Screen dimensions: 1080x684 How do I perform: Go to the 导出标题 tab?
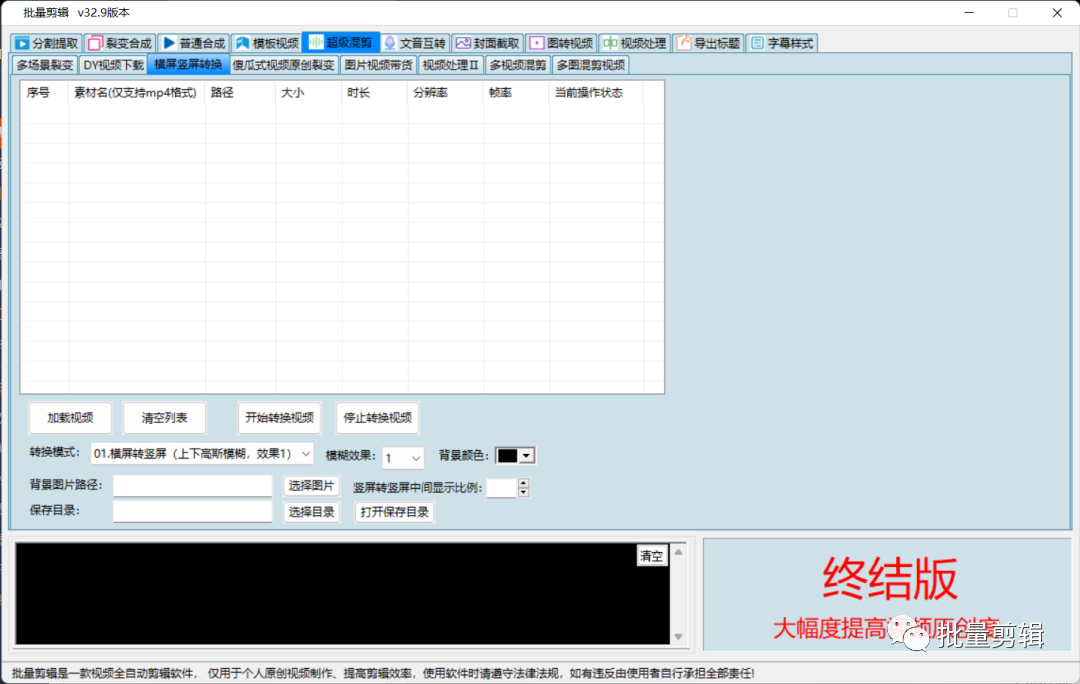(x=708, y=43)
